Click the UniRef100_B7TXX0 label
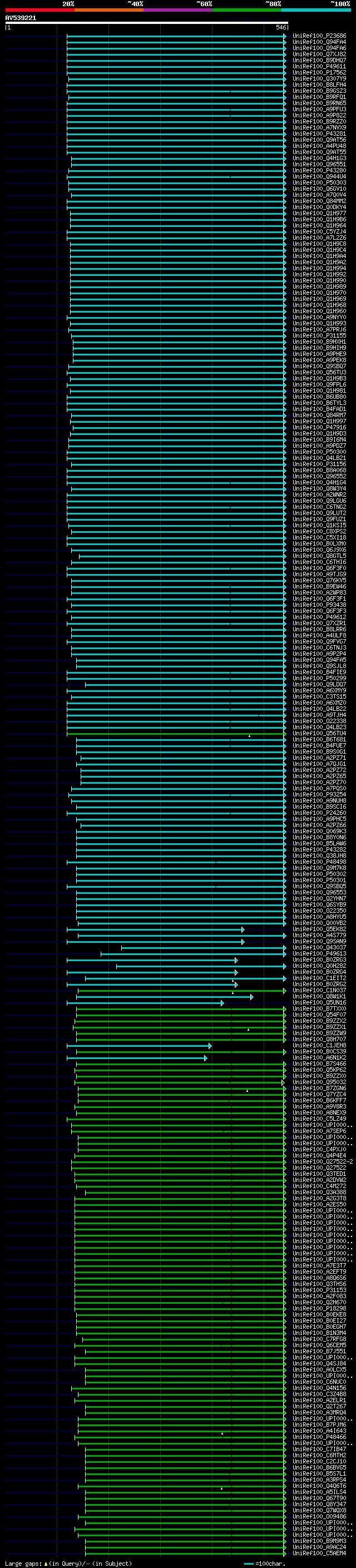 [x=319, y=1008]
